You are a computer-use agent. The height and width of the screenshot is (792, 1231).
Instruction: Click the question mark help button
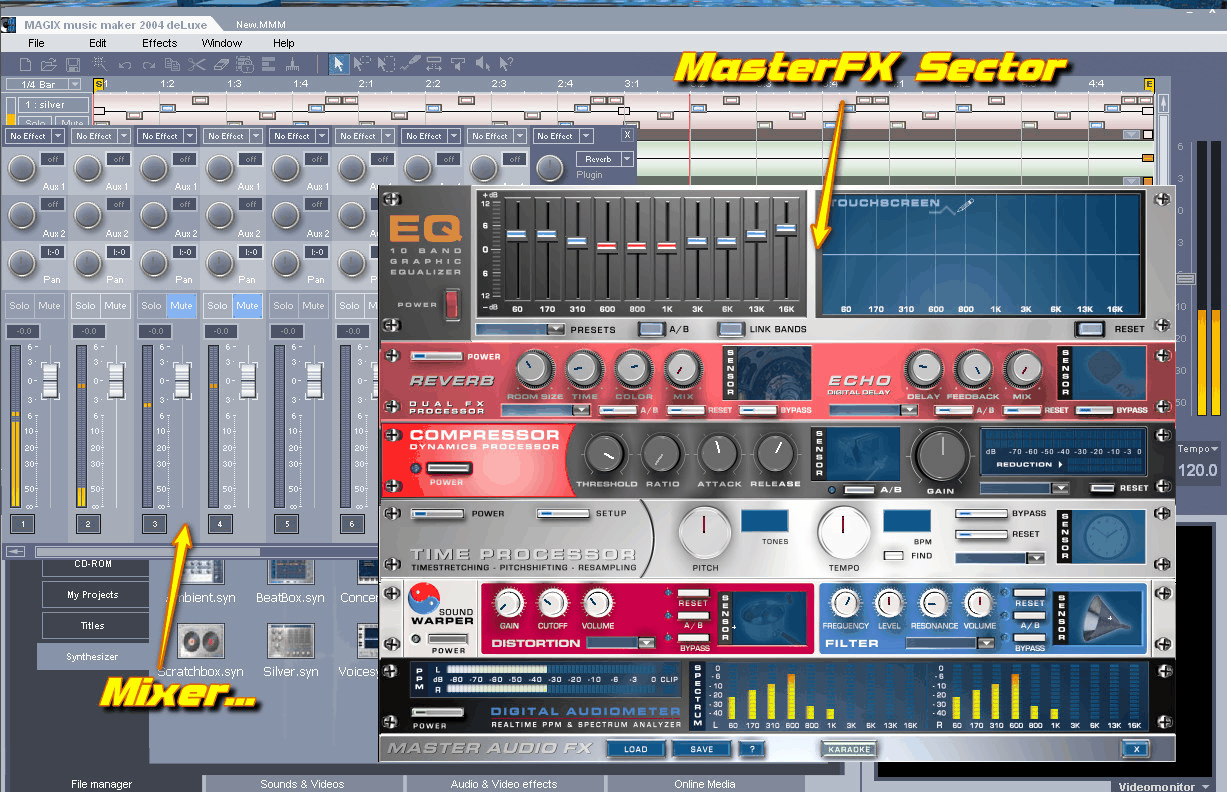pos(751,749)
